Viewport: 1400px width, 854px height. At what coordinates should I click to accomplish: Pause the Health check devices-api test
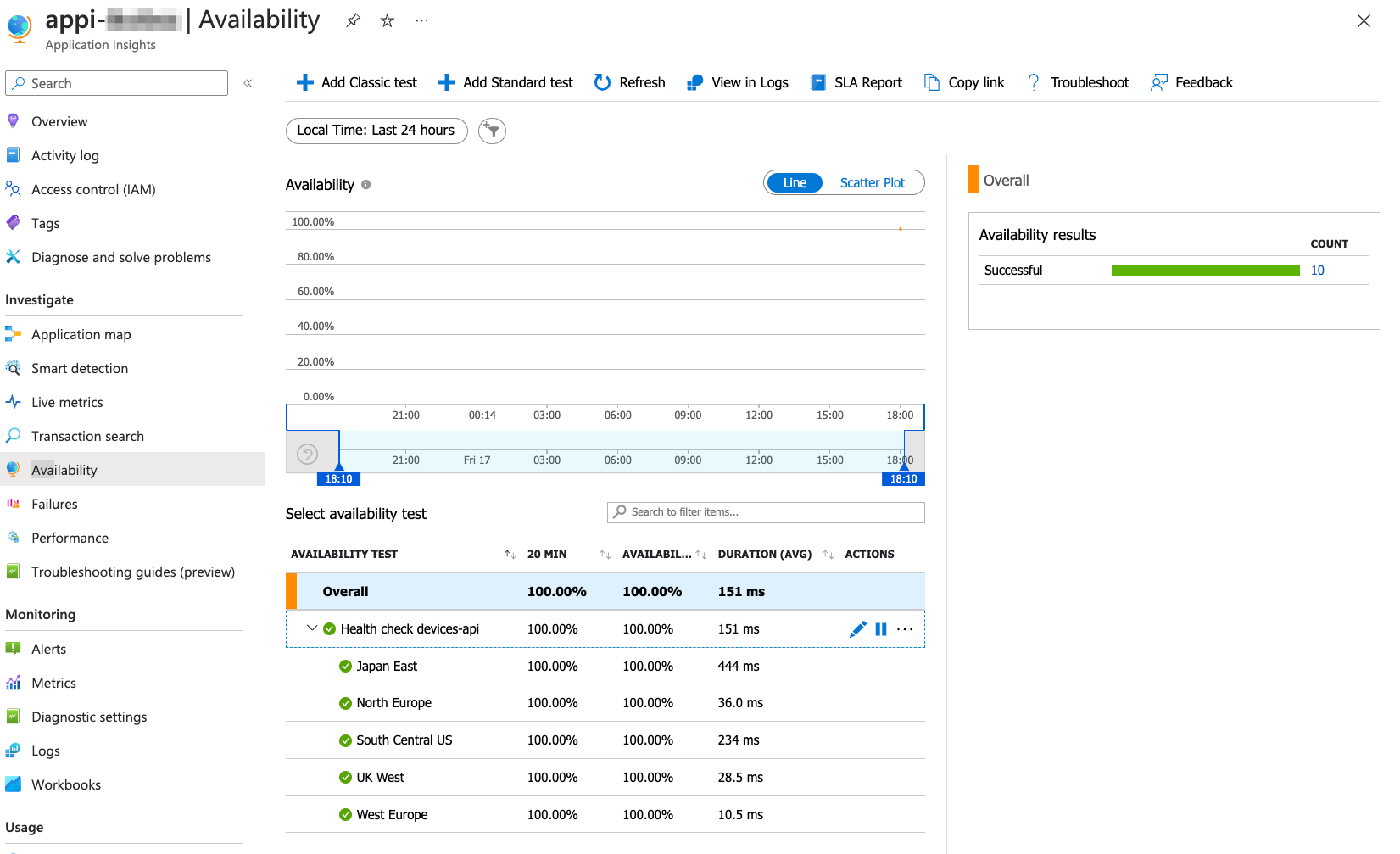coord(881,629)
